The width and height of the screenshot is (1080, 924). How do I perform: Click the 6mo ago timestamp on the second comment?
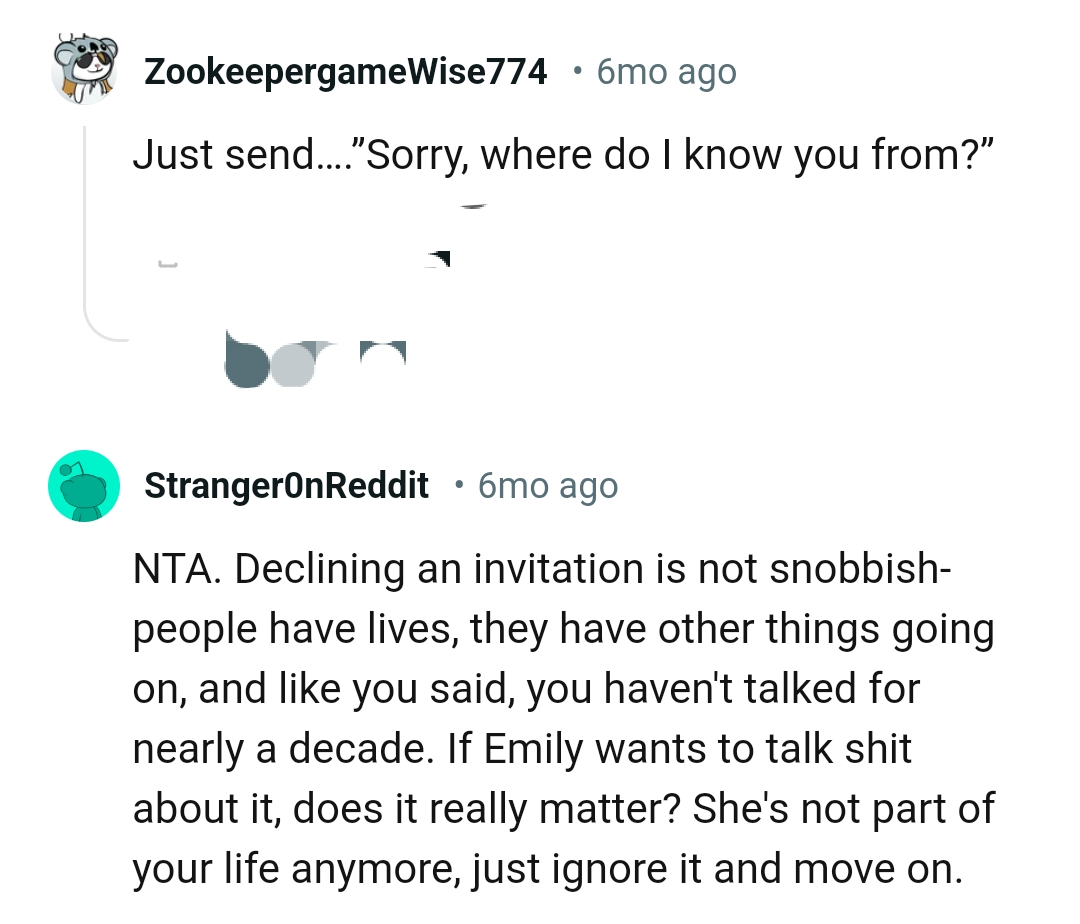click(547, 485)
